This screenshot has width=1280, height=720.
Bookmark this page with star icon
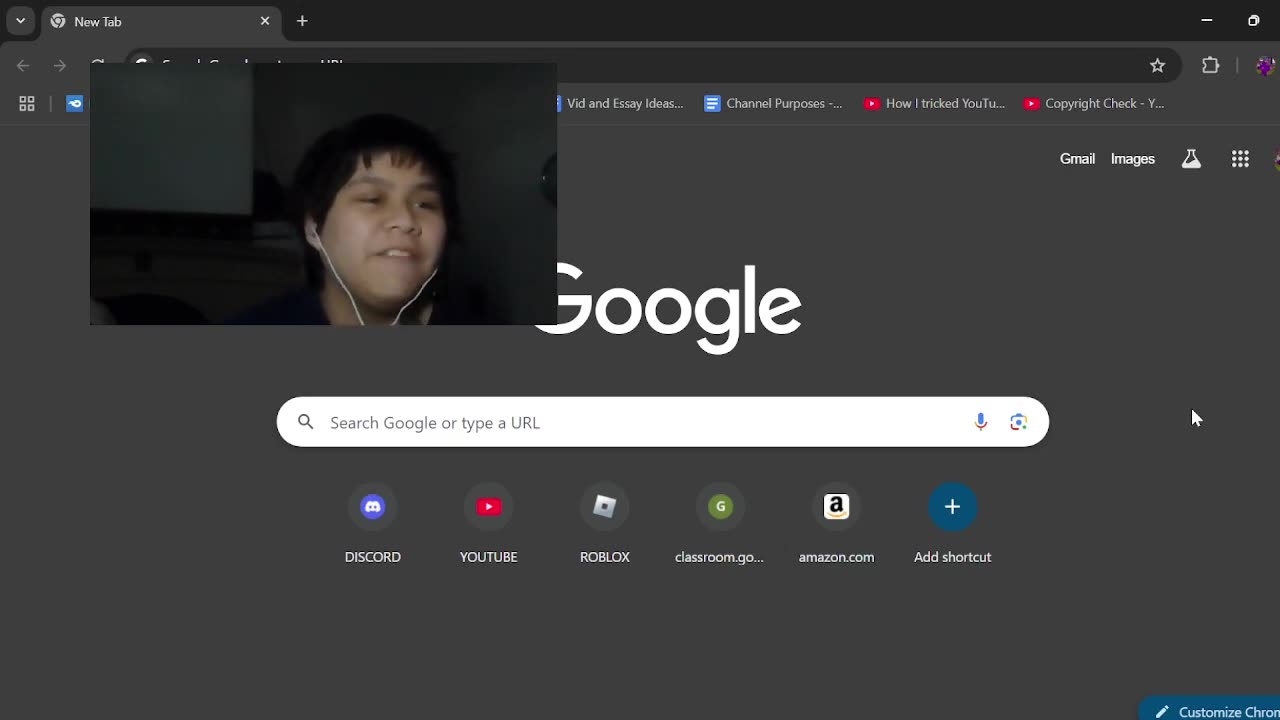[1158, 66]
